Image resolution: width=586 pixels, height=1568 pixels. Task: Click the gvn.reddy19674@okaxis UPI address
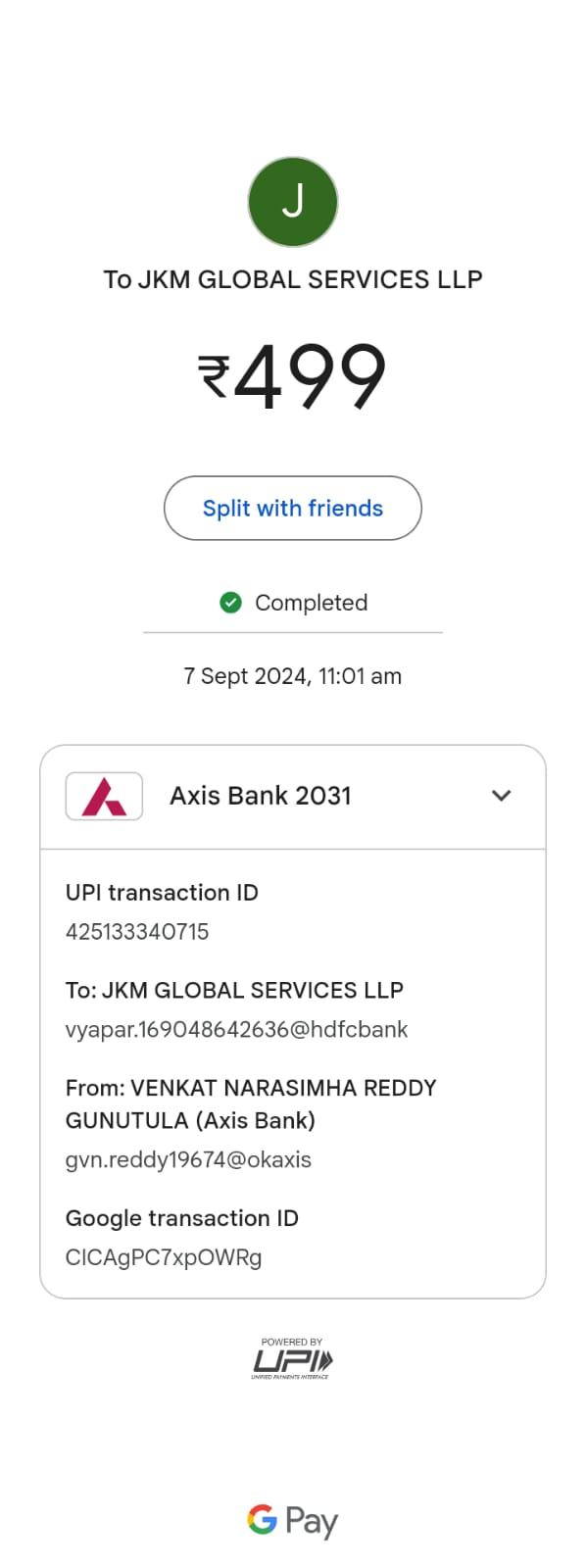188,1160
